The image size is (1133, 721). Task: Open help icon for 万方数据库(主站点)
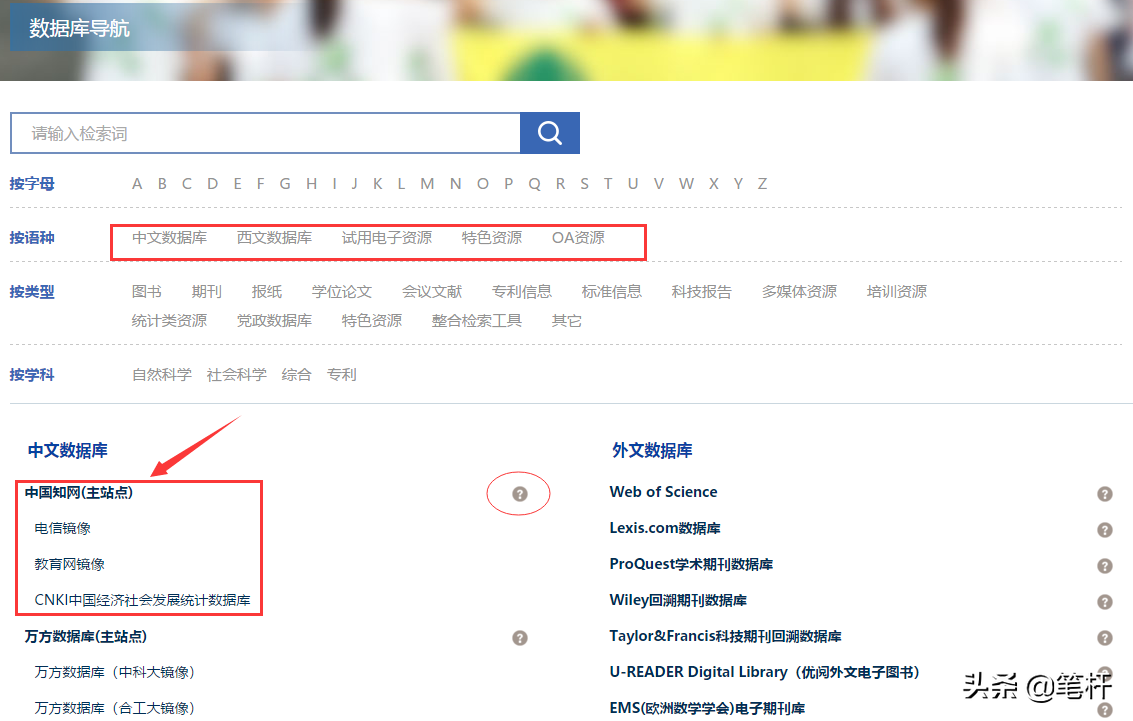[x=520, y=638]
